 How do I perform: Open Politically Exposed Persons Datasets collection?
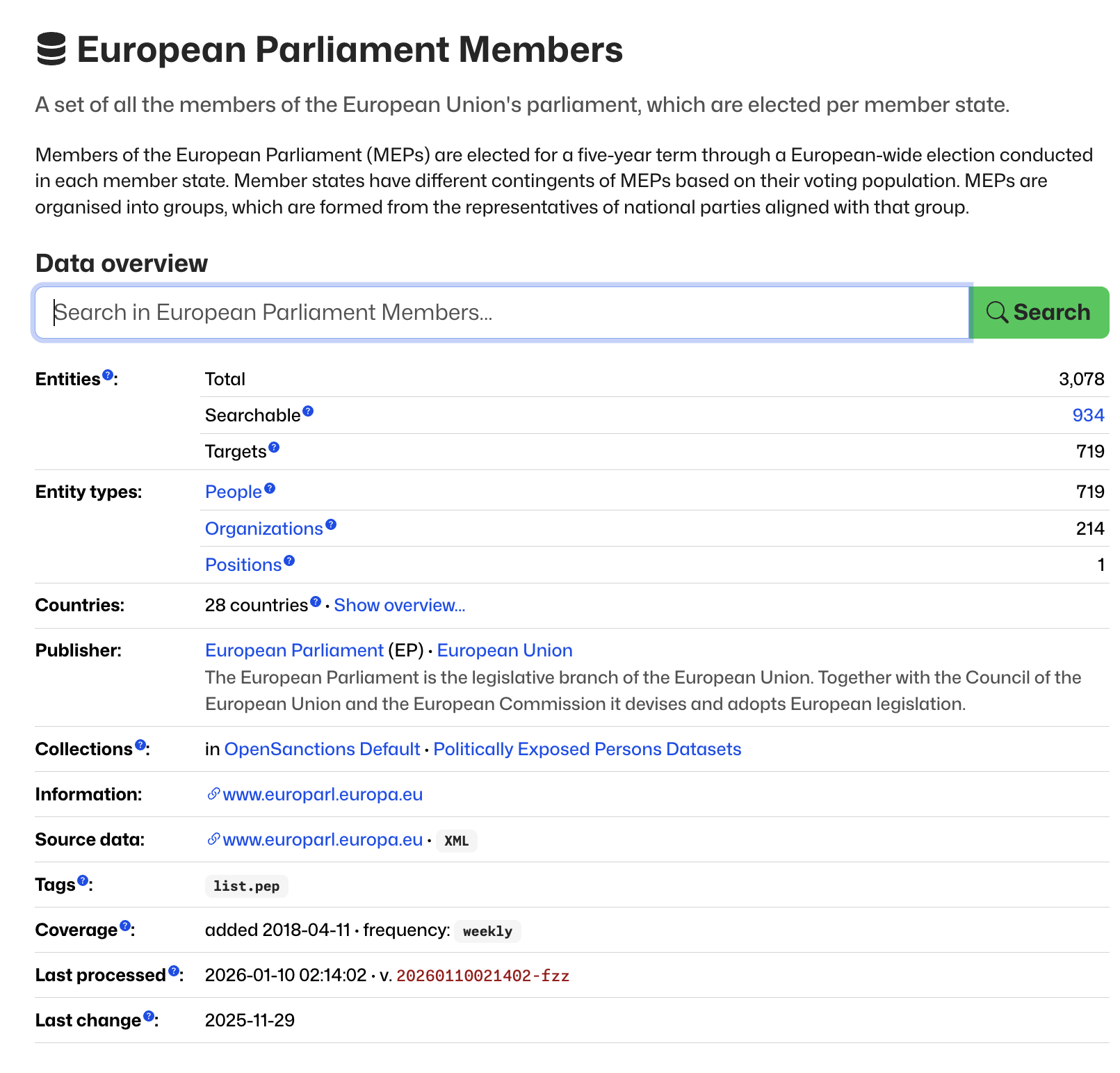point(587,749)
